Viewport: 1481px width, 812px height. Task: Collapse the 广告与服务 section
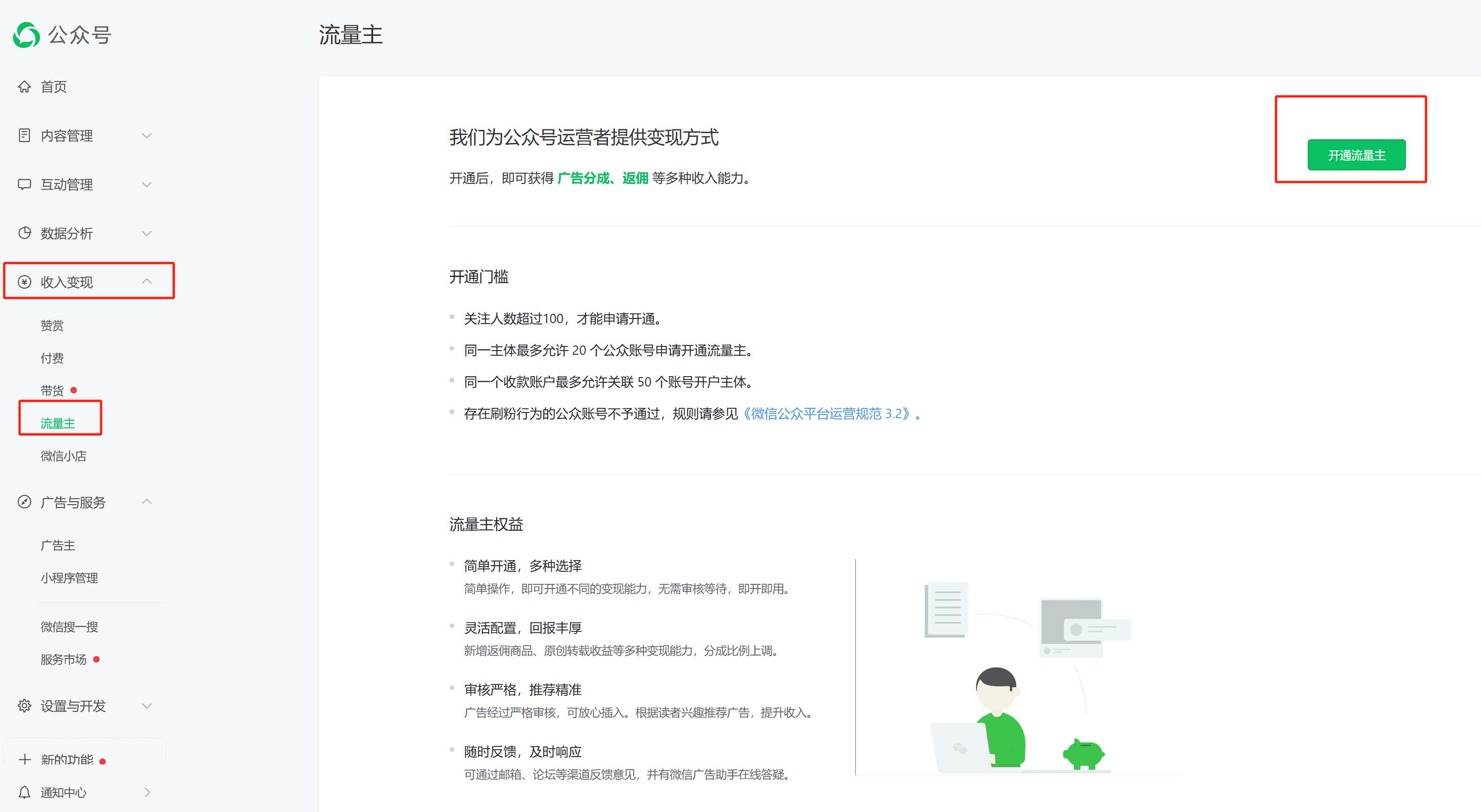147,502
